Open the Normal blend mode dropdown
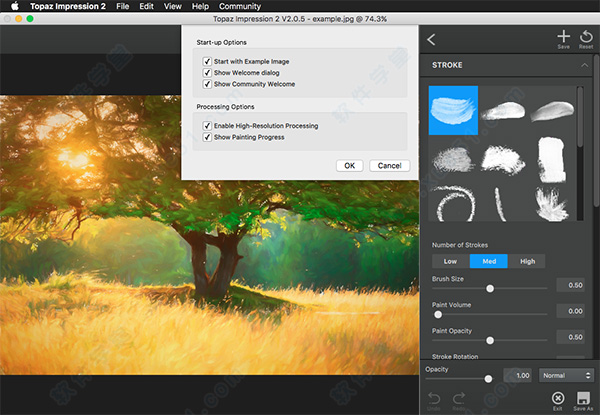 (566, 376)
